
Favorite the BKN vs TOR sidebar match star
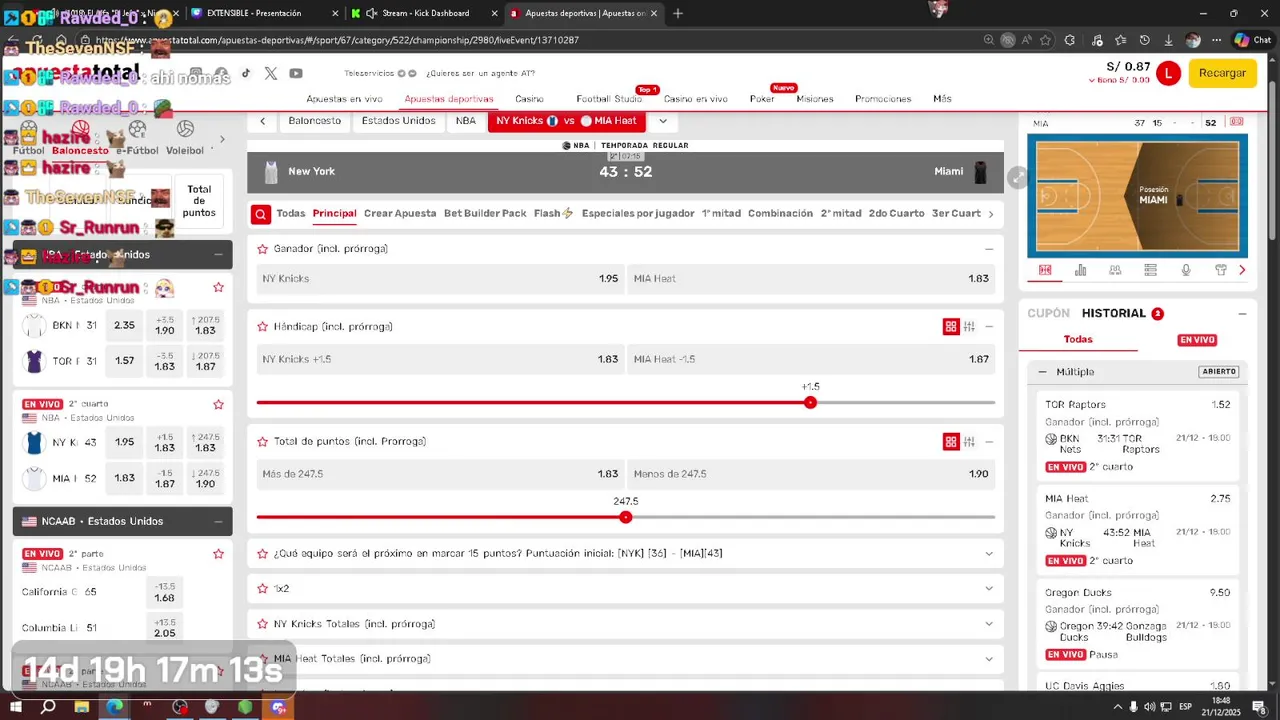tap(218, 288)
